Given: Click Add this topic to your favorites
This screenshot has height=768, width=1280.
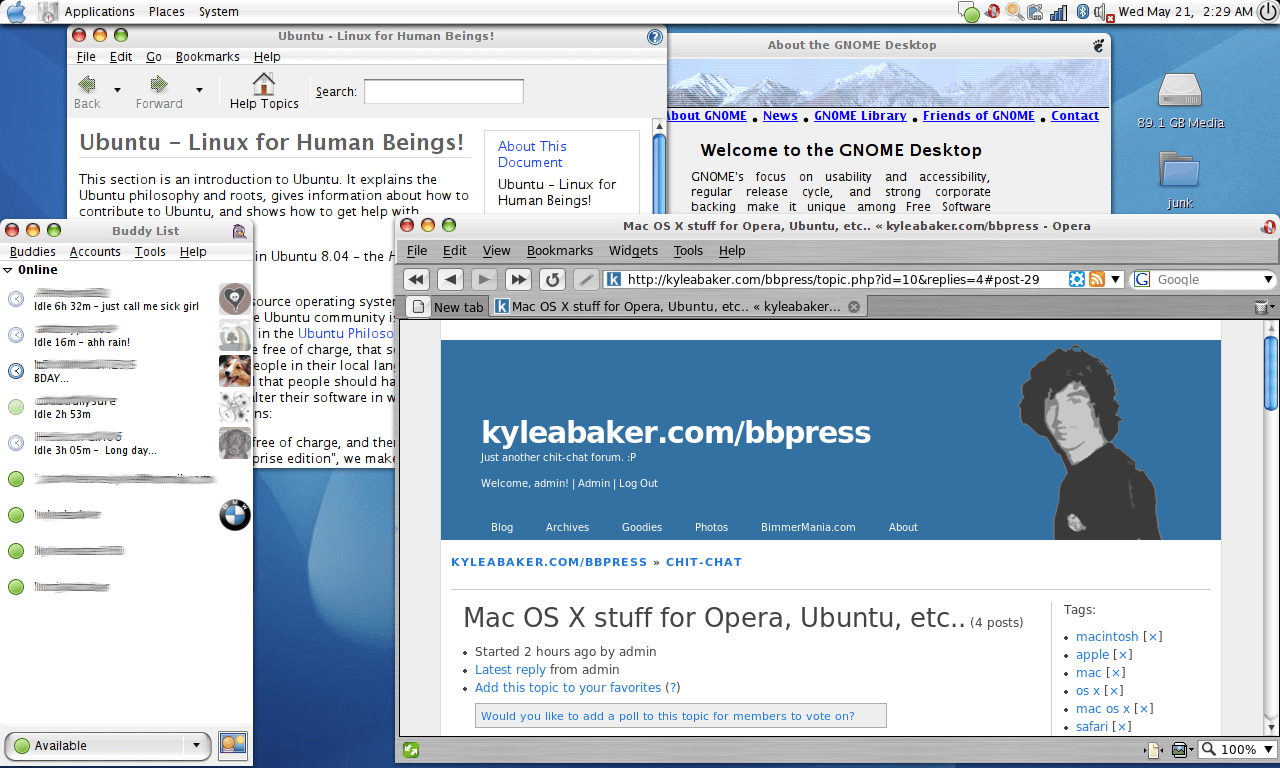Looking at the screenshot, I should pyautogui.click(x=568, y=688).
